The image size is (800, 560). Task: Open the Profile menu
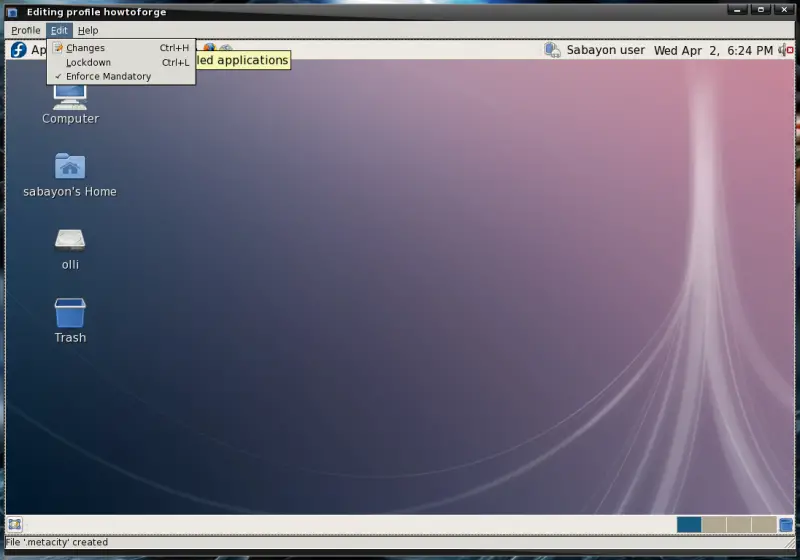pyautogui.click(x=26, y=31)
